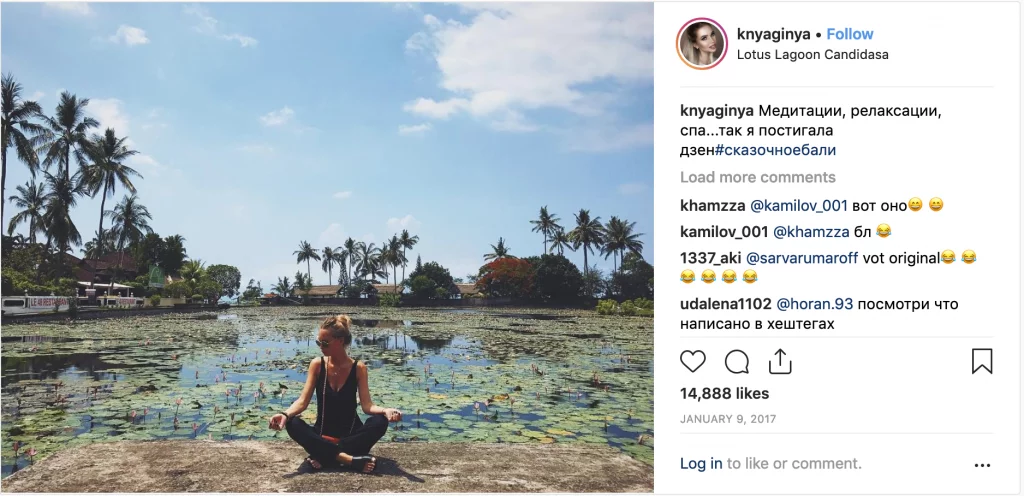The image size is (1024, 496).
Task: Share the post using the share icon
Action: pos(780,361)
